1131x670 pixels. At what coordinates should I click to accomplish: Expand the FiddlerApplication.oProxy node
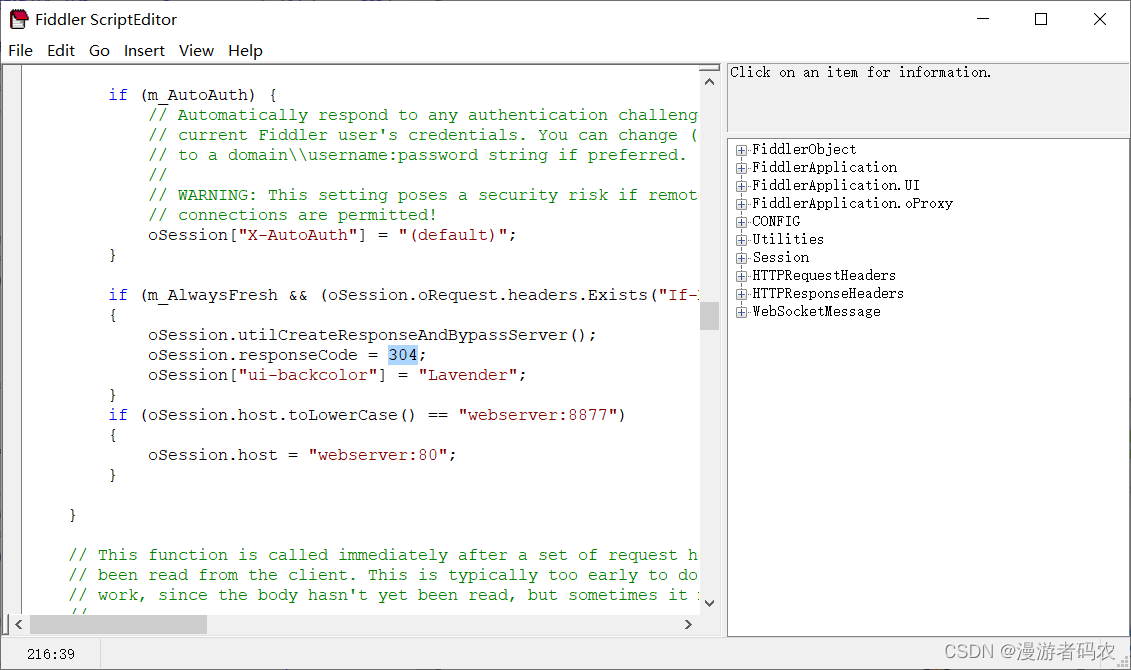(741, 204)
